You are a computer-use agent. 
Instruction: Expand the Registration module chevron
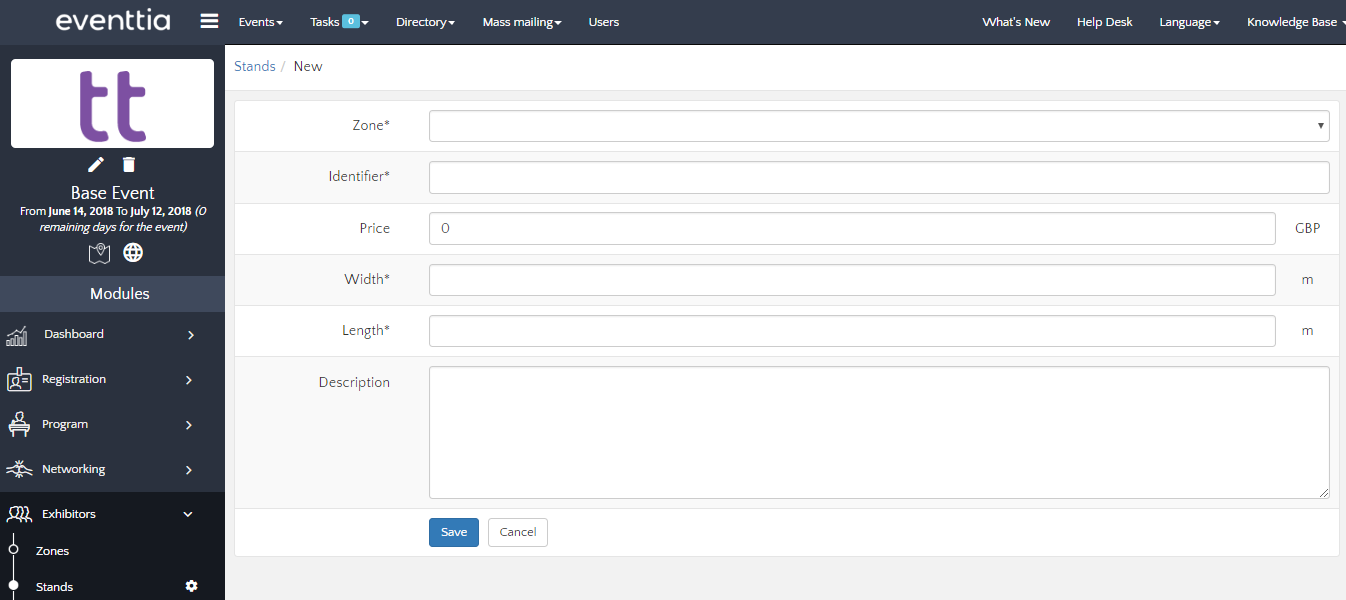tap(190, 380)
